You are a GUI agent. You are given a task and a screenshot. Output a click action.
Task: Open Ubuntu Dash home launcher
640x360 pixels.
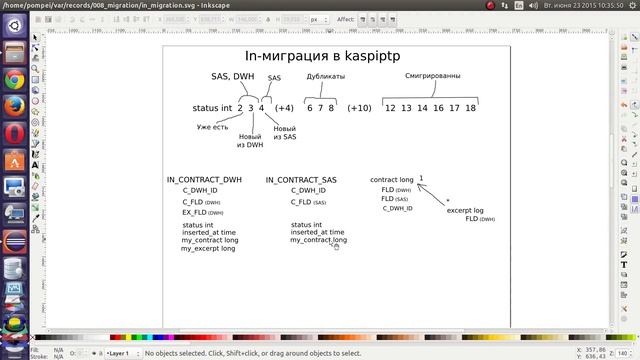(x=15, y=26)
